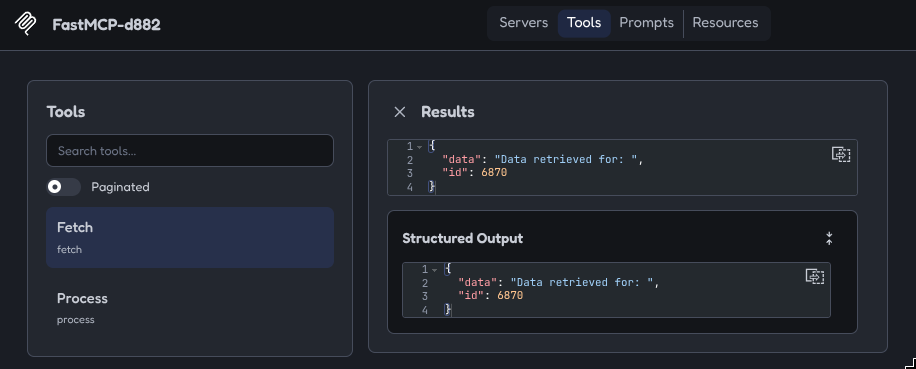The height and width of the screenshot is (369, 916).
Task: Click the Results heading
Action: tap(447, 112)
